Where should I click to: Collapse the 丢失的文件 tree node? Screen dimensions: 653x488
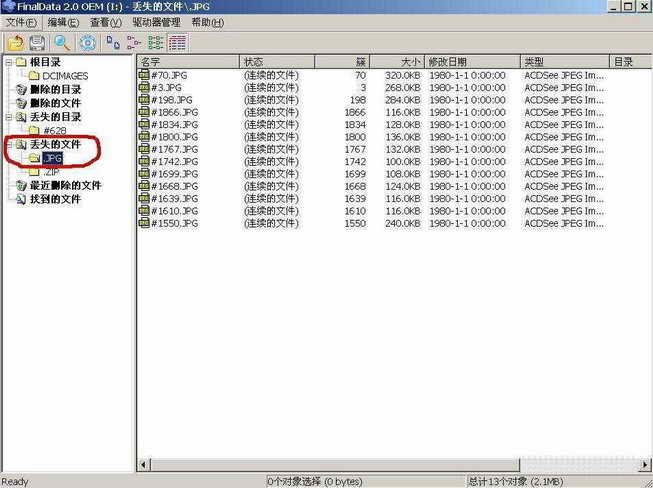(8, 145)
